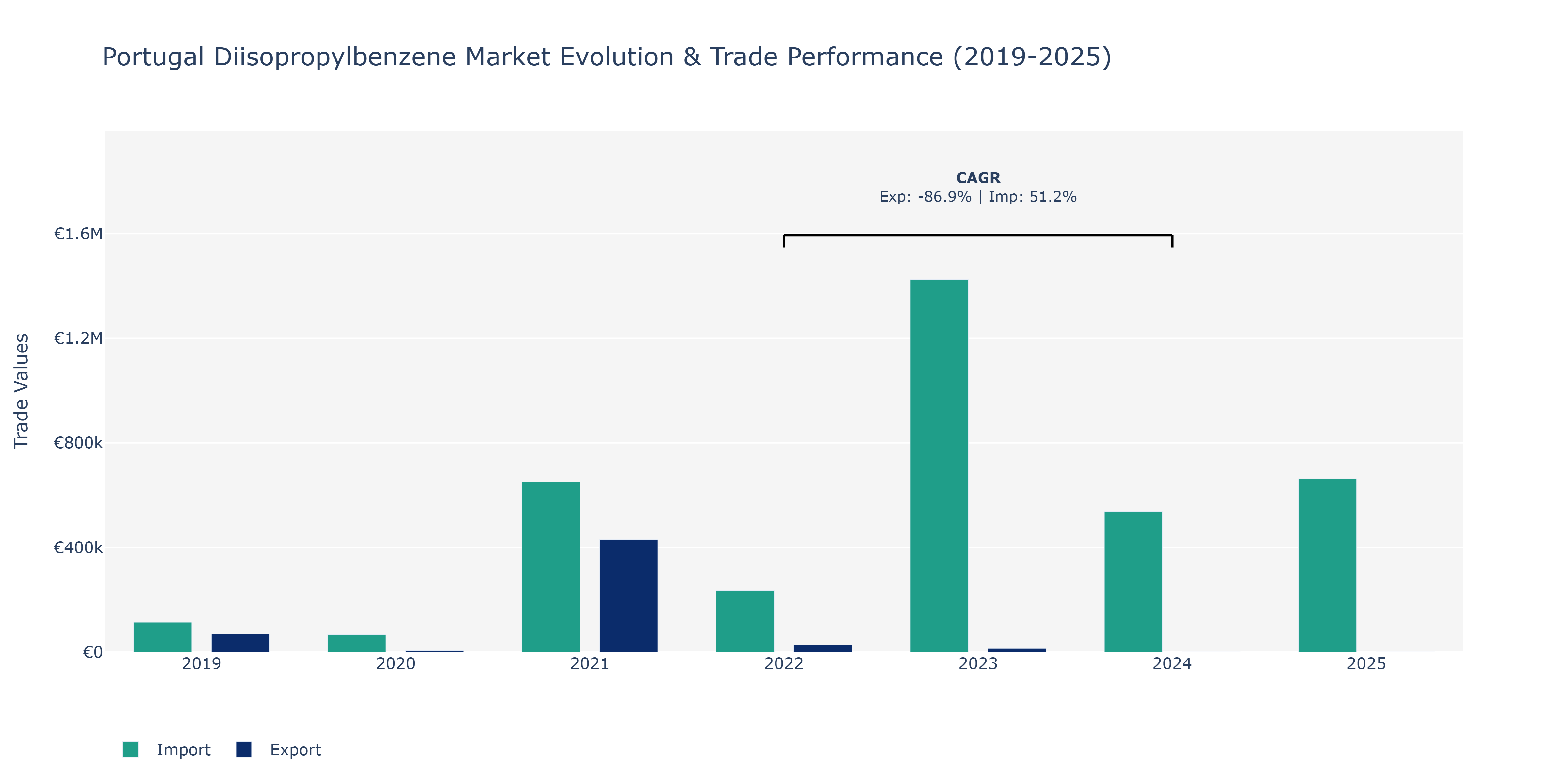Select the 2020 Import bar
The image size is (1568, 784).
[357, 644]
